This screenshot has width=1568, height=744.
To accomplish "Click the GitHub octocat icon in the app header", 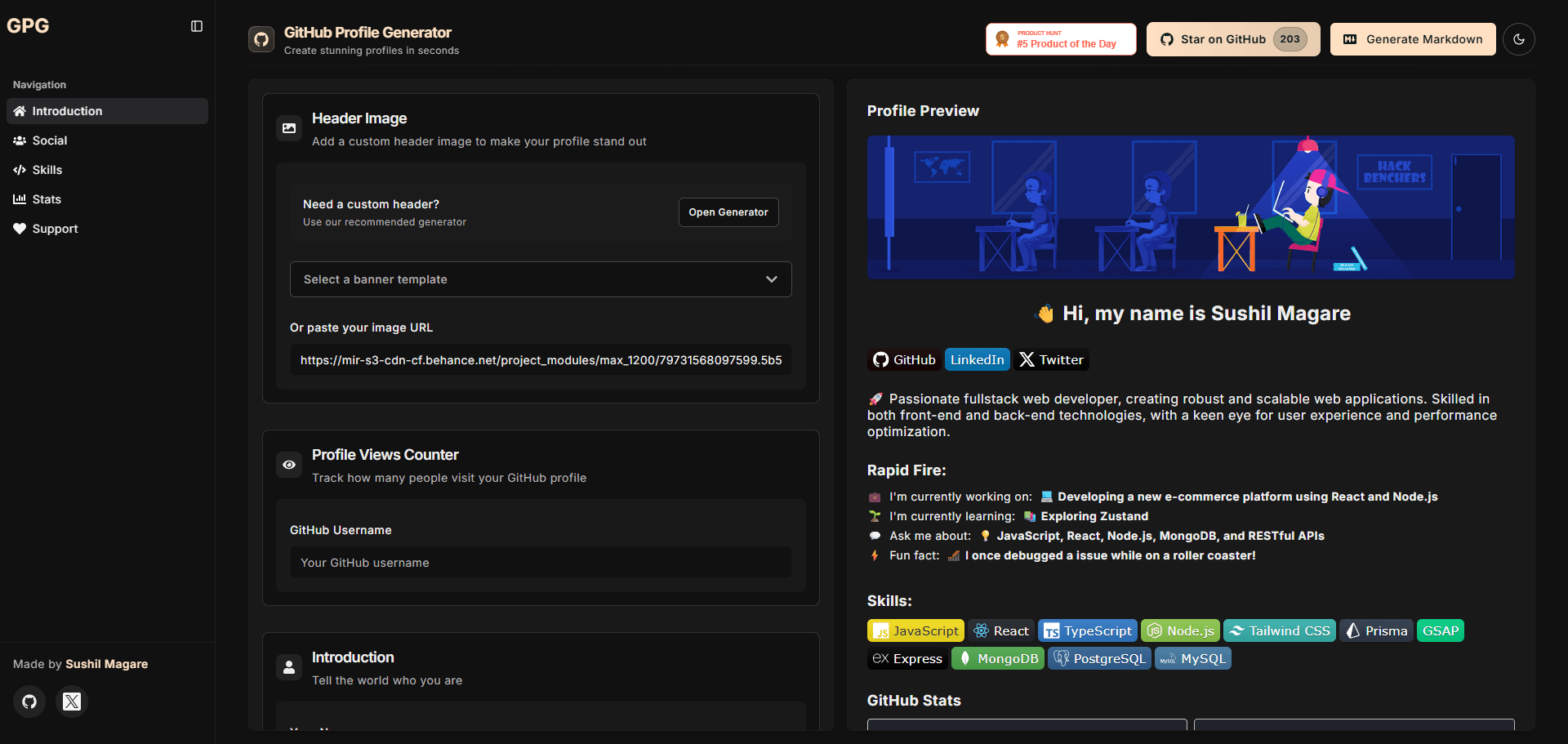I will (261, 38).
